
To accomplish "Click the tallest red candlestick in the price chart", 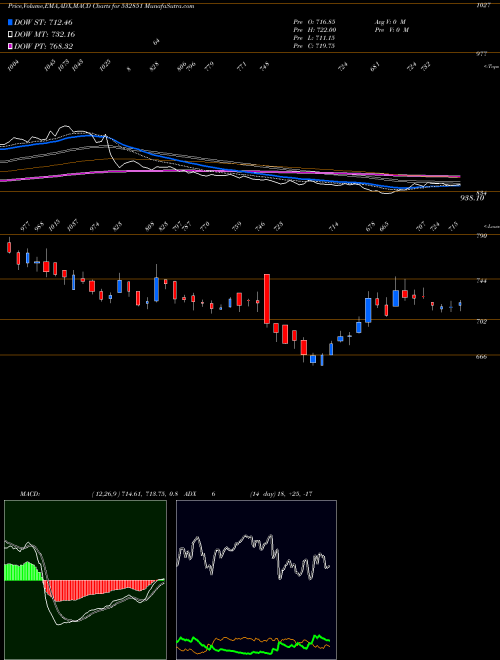I will 267,299.
